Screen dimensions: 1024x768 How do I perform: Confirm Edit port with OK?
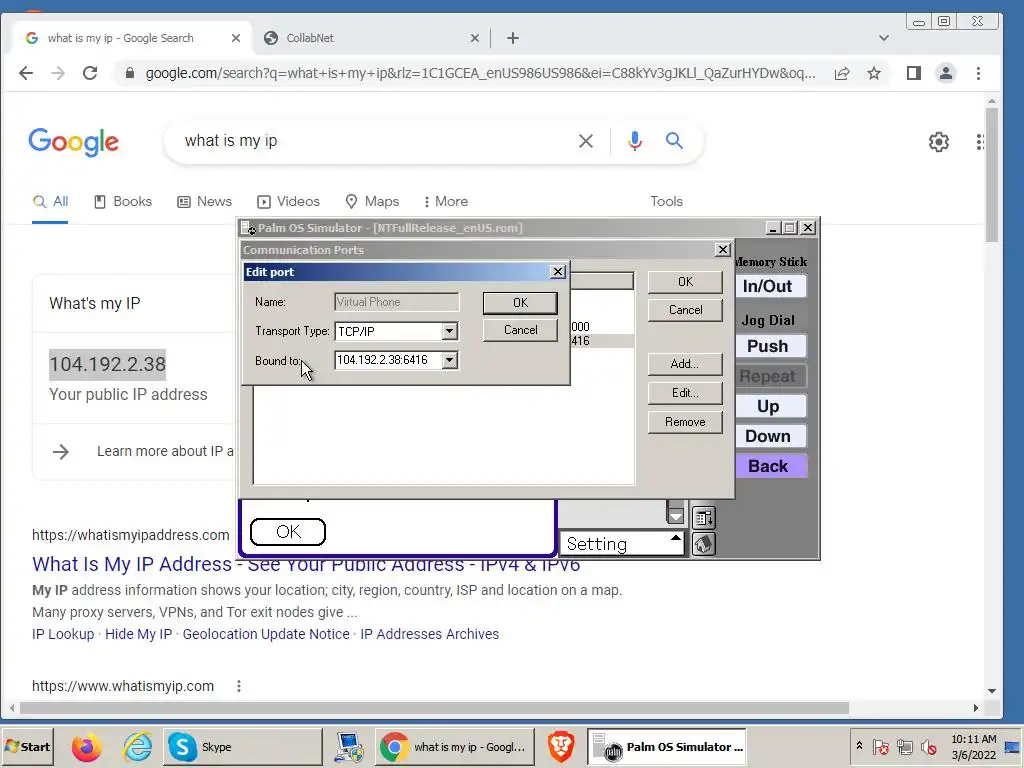click(x=520, y=302)
